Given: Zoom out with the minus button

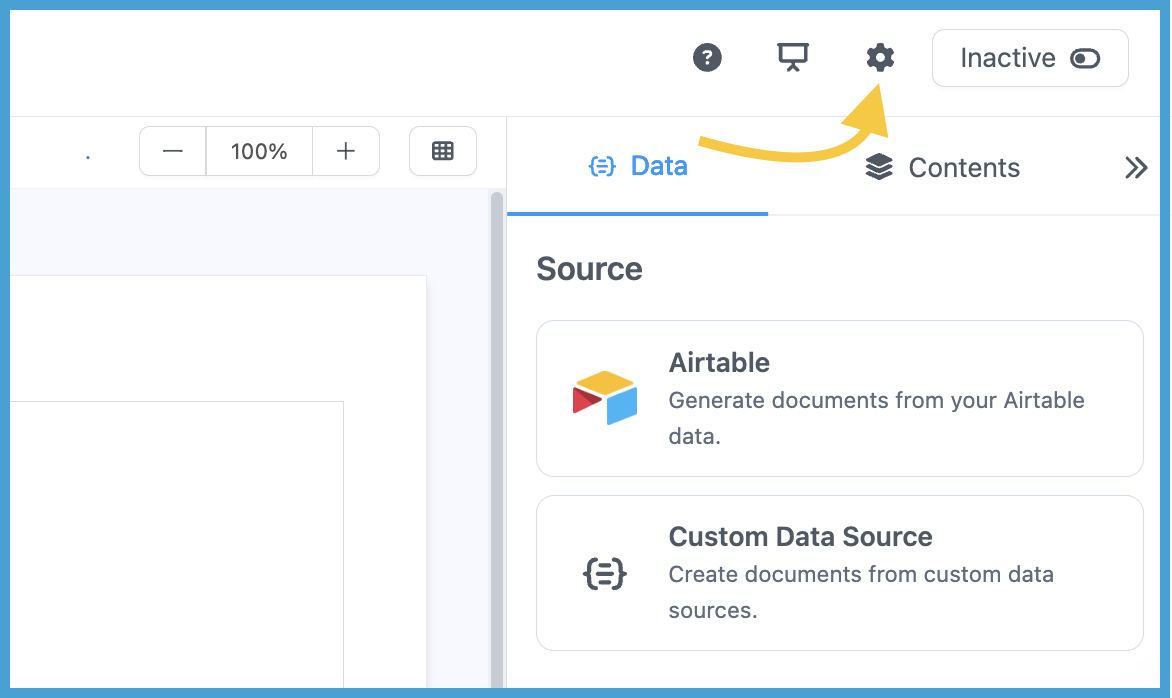Looking at the screenshot, I should 173,151.
